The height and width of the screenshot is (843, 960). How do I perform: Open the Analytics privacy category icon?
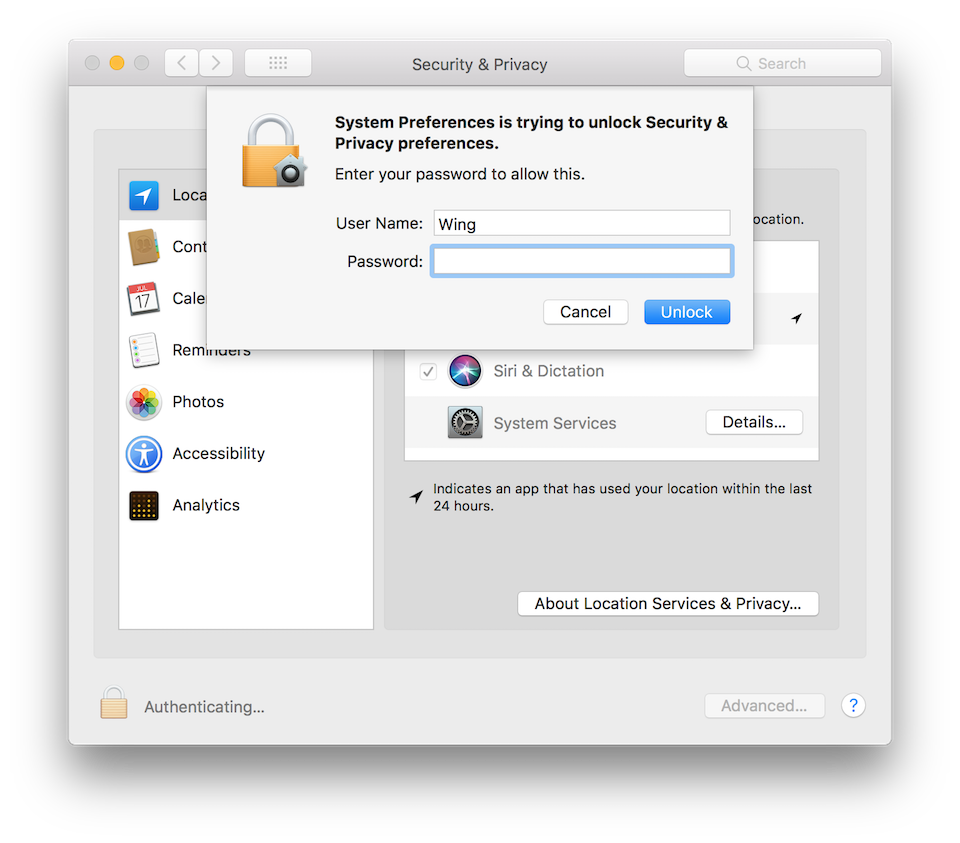144,506
